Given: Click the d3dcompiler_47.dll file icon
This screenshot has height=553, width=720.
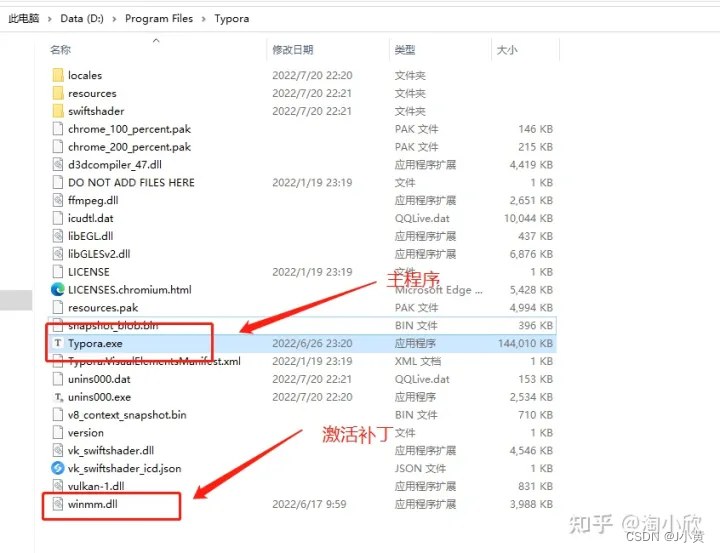Looking at the screenshot, I should point(58,164).
